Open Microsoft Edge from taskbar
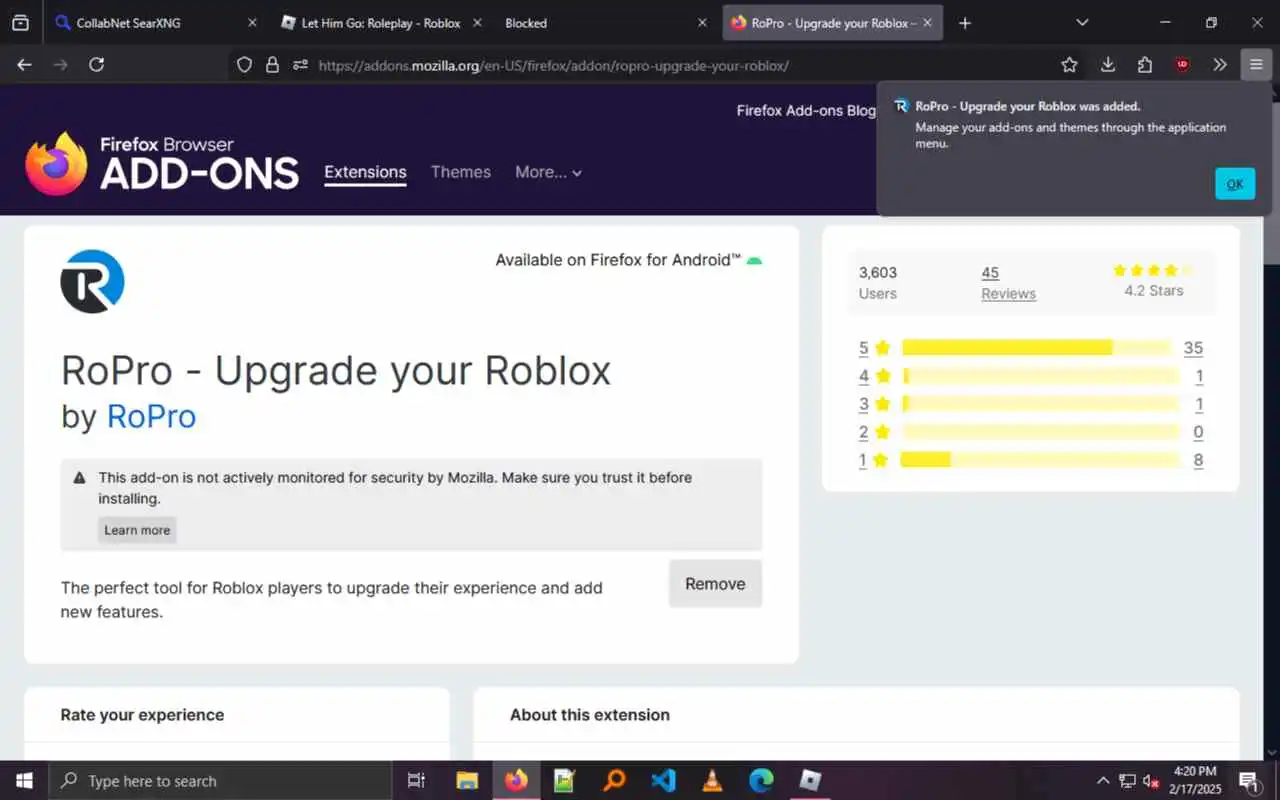1280x800 pixels. 761,781
